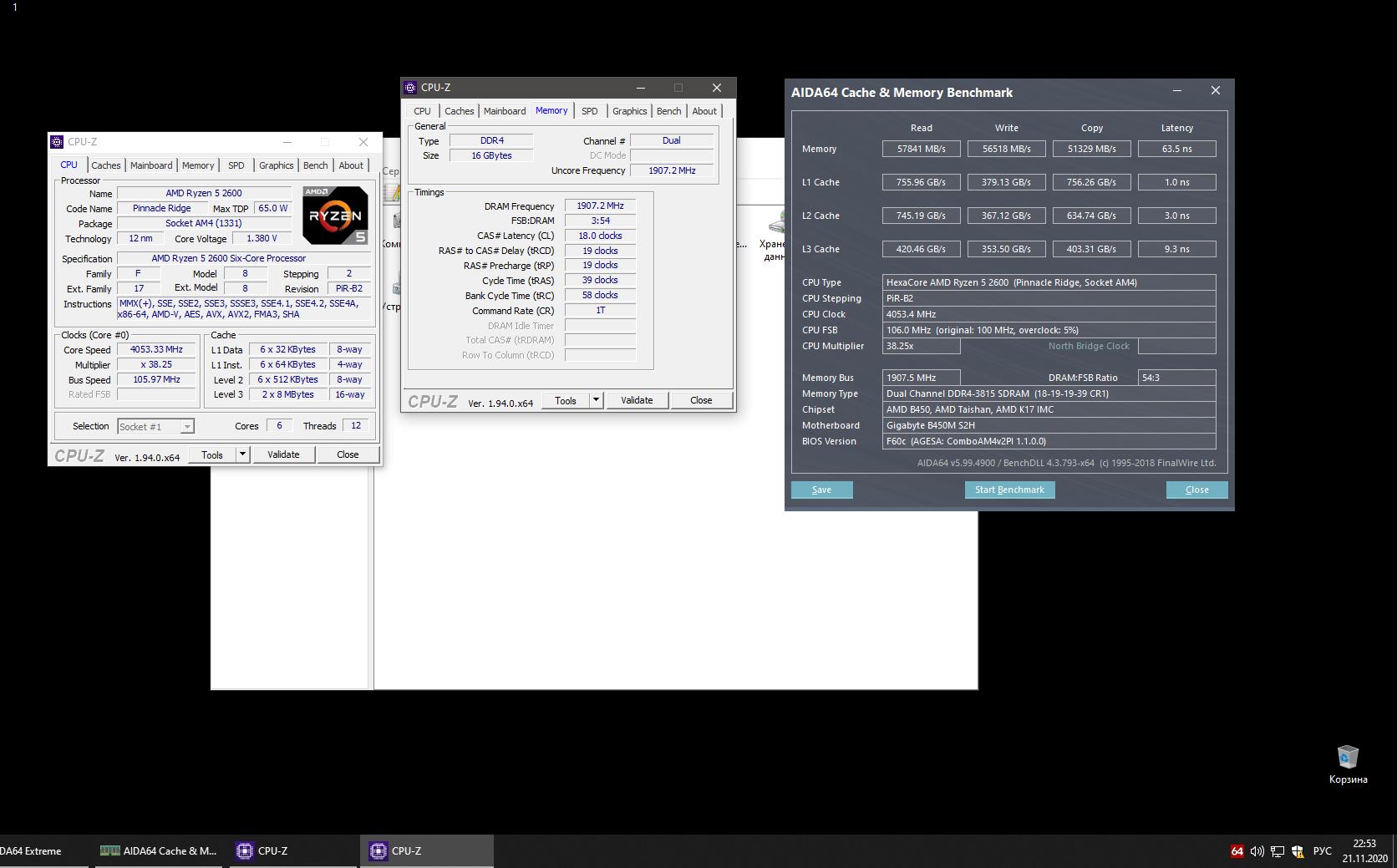Click L1 Cache Read value 755.96 GB/s
Screen dimensions: 1397x868
tap(922, 182)
